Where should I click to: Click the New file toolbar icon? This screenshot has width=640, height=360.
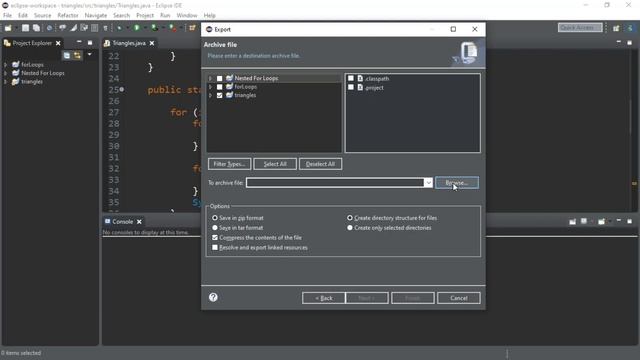(8, 28)
